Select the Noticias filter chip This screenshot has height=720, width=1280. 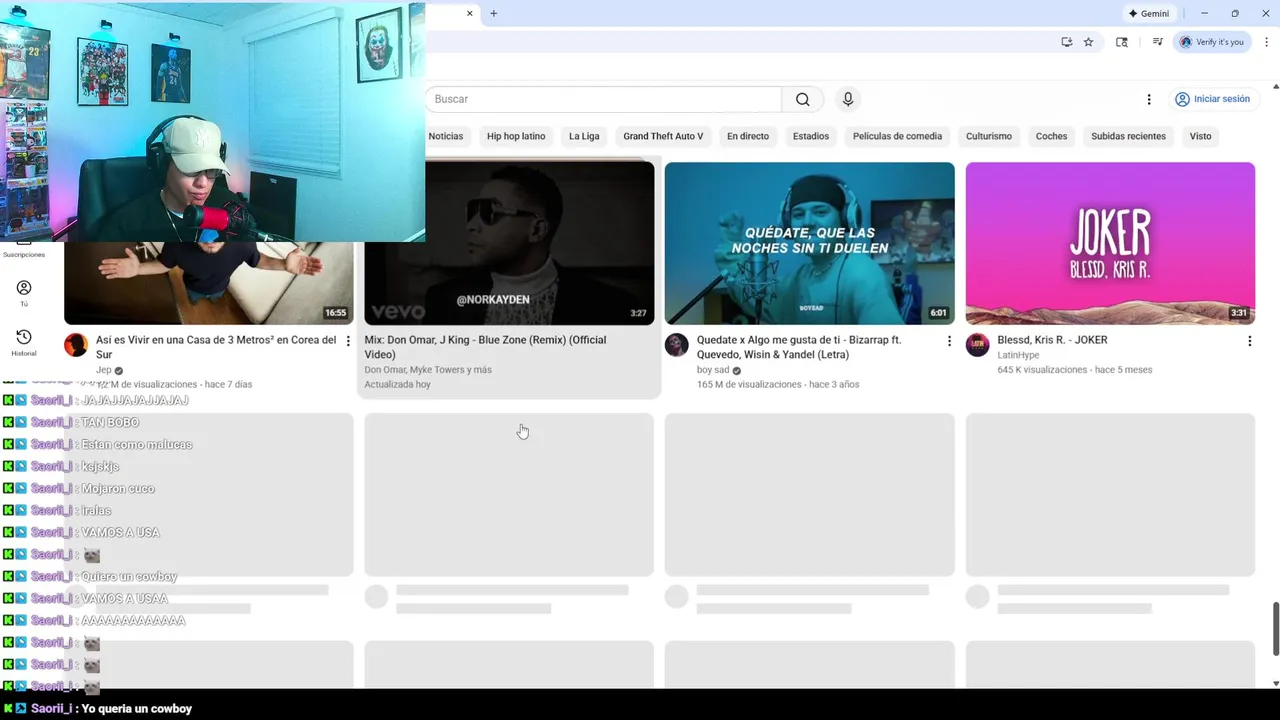pyautogui.click(x=446, y=136)
